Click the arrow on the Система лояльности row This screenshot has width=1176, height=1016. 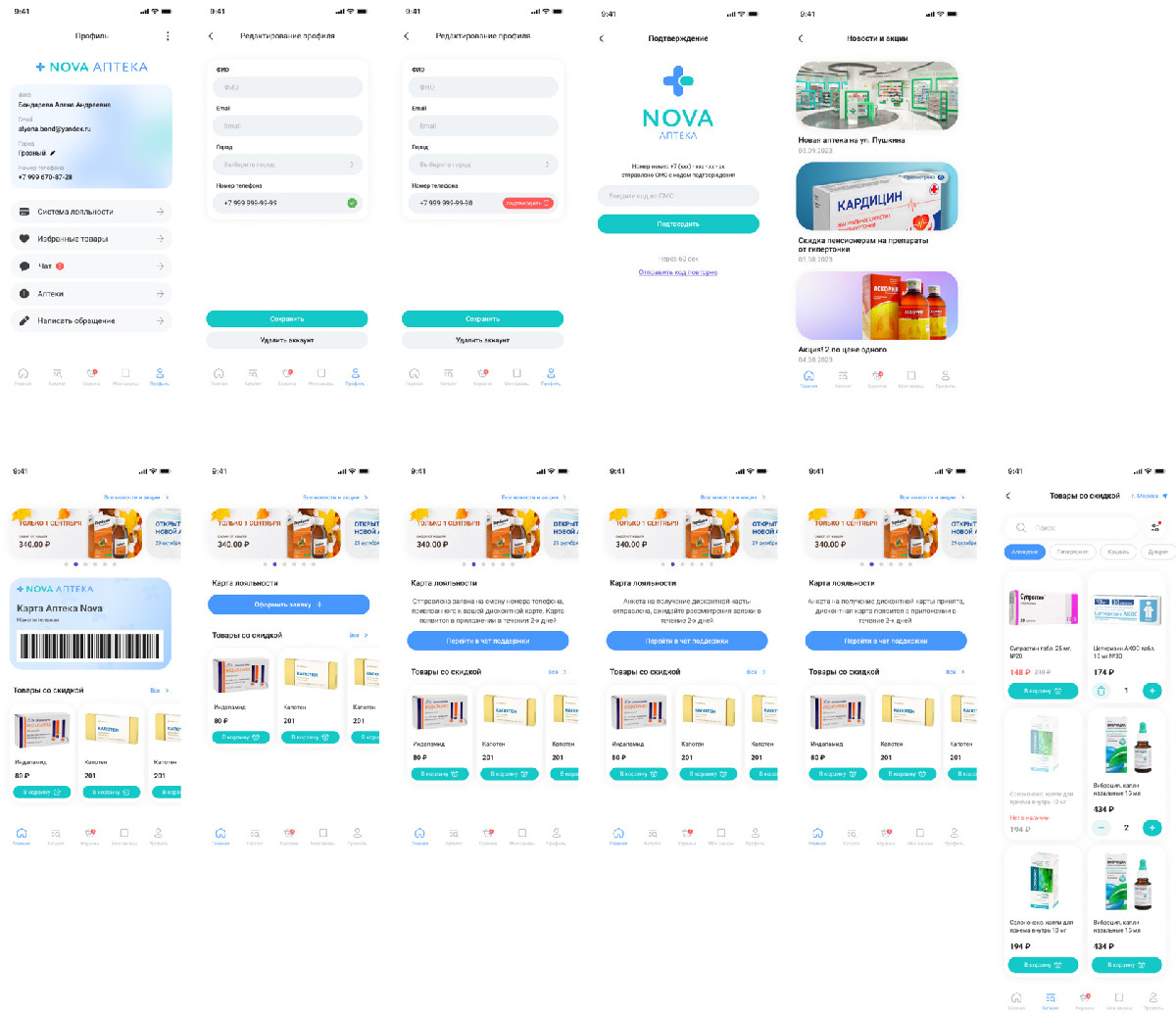coord(160,212)
